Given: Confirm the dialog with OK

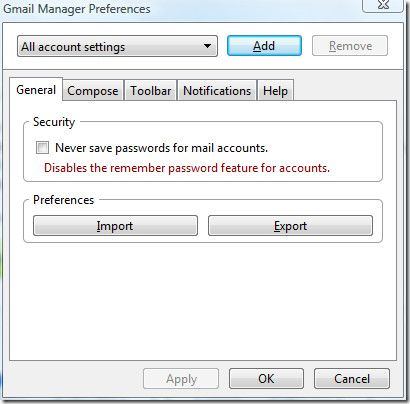Looking at the screenshot, I should click(x=266, y=379).
